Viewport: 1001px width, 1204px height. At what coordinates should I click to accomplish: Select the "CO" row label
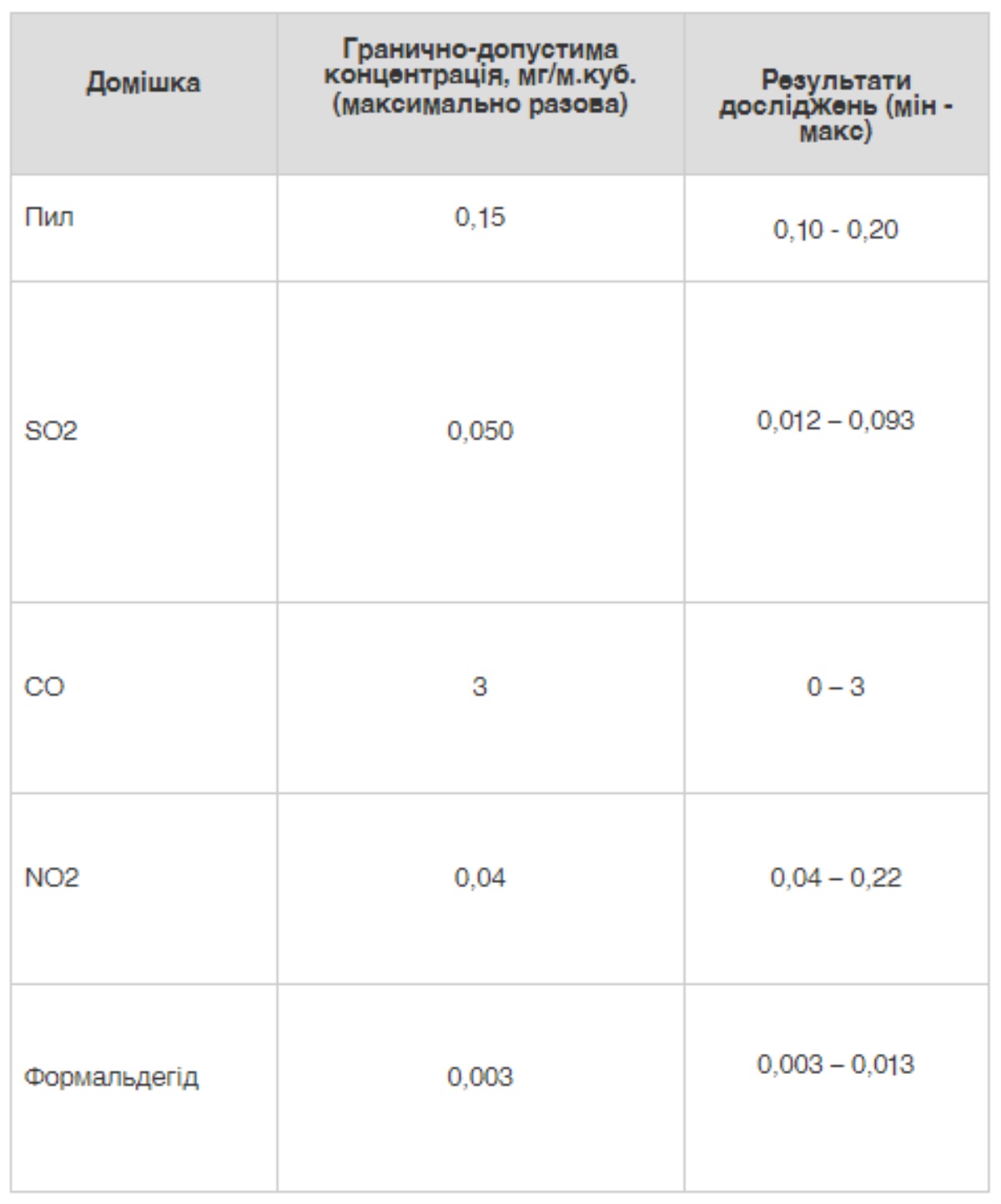pyautogui.click(x=44, y=687)
